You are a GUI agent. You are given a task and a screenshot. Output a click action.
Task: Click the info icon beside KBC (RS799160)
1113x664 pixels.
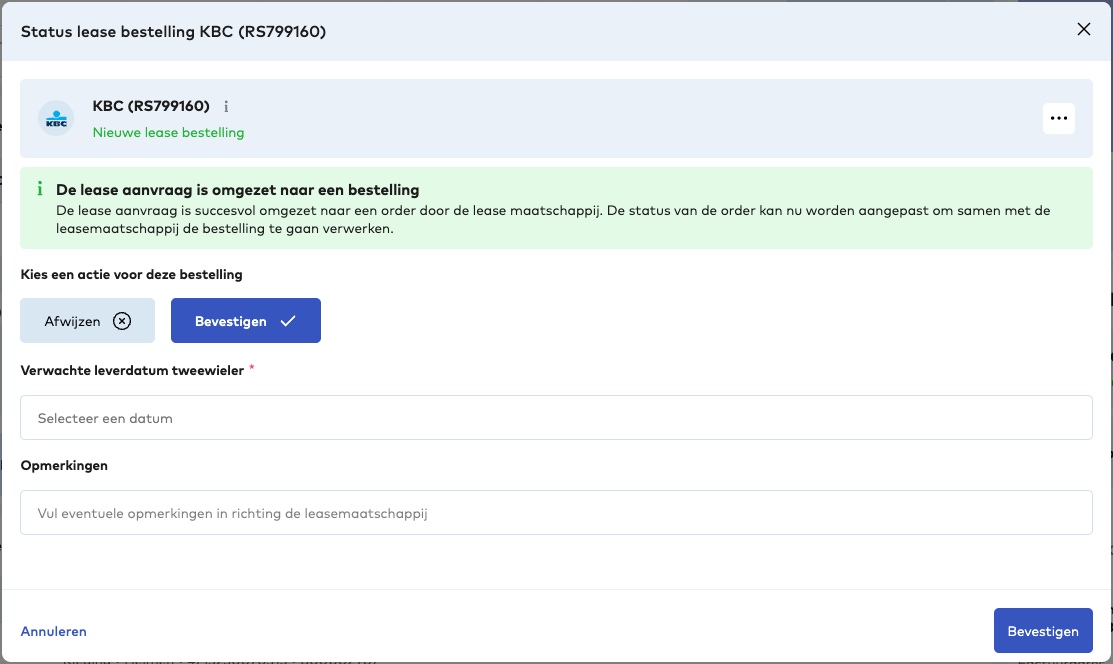[226, 106]
